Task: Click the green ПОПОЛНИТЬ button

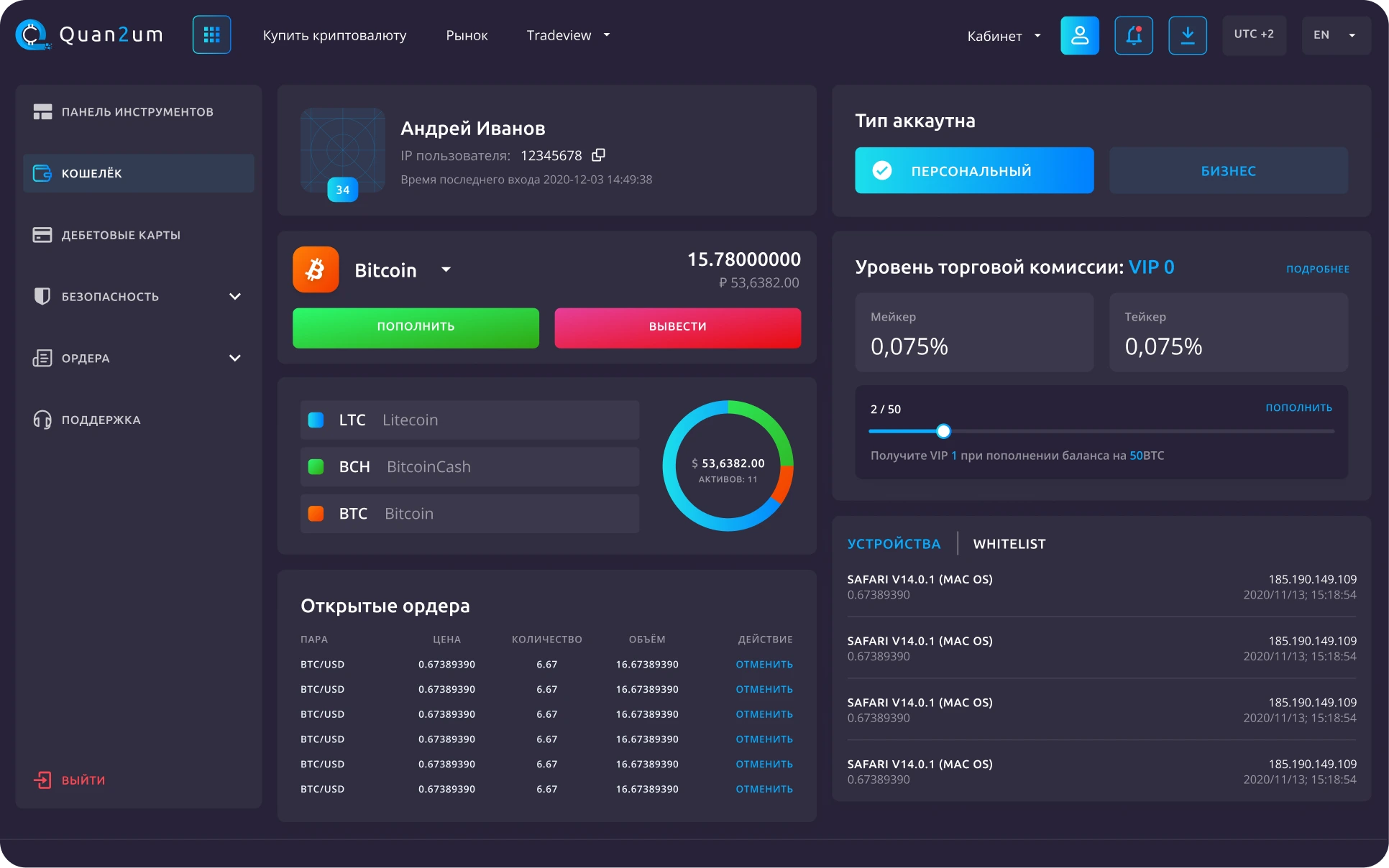Action: (416, 328)
